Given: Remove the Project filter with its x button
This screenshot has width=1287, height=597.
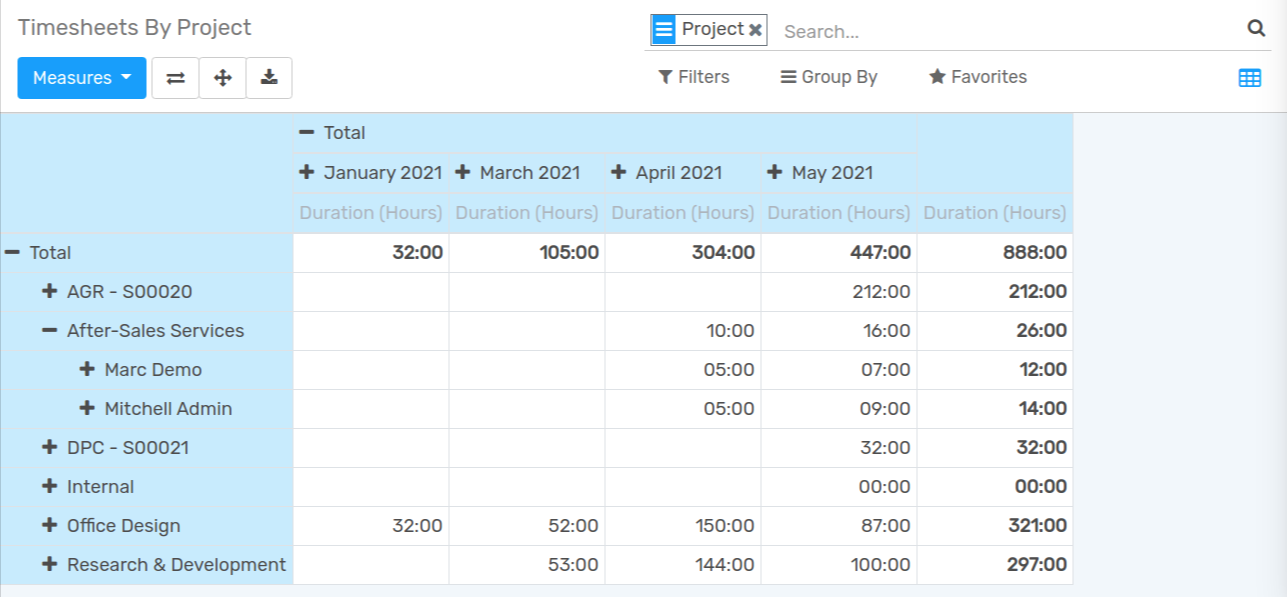Looking at the screenshot, I should click(757, 29).
